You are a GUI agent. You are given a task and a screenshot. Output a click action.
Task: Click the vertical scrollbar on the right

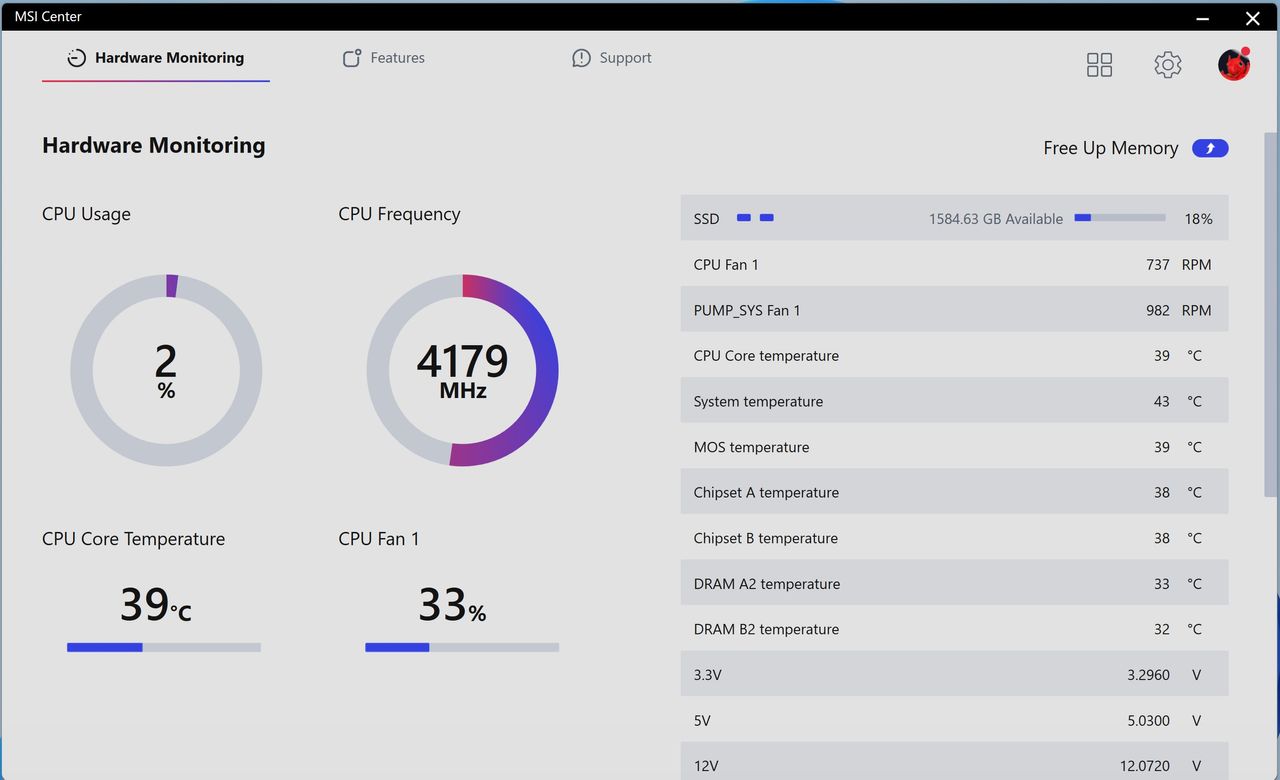1271,314
